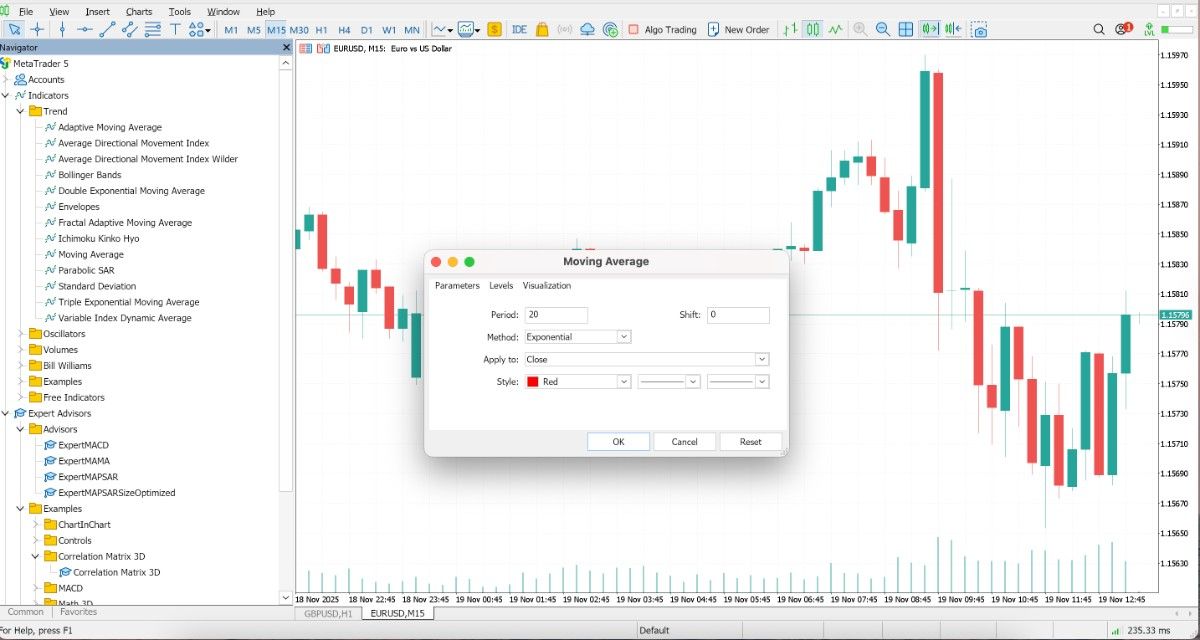Switch to candlestick chart display
This screenshot has width=1200, height=640.
813,30
